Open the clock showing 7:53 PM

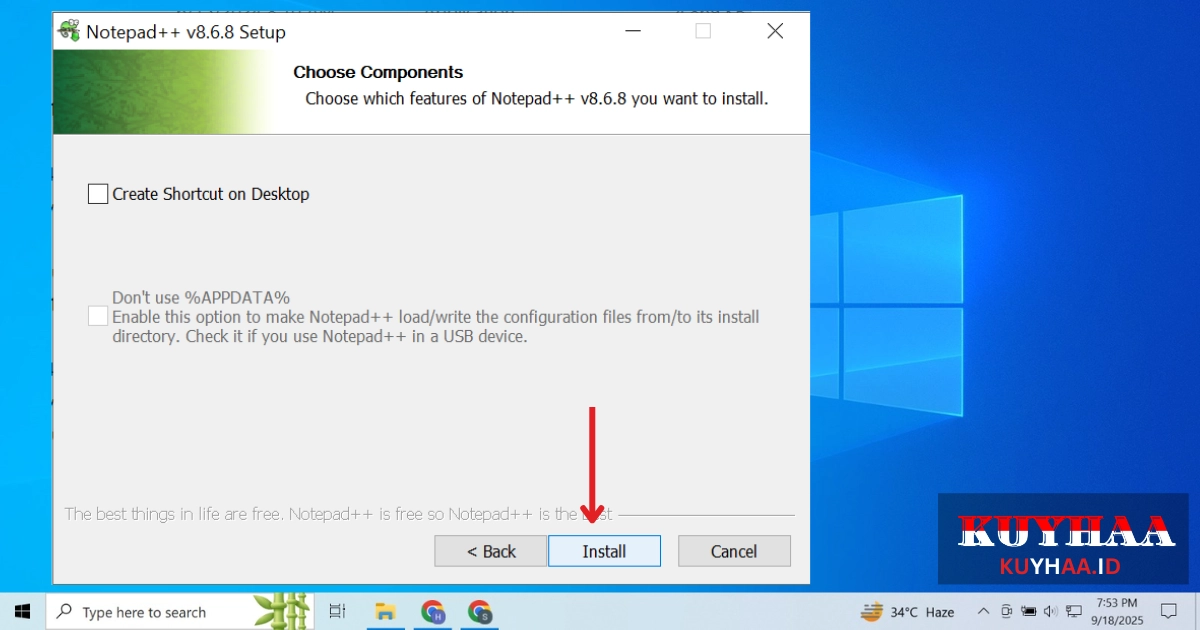[1117, 611]
